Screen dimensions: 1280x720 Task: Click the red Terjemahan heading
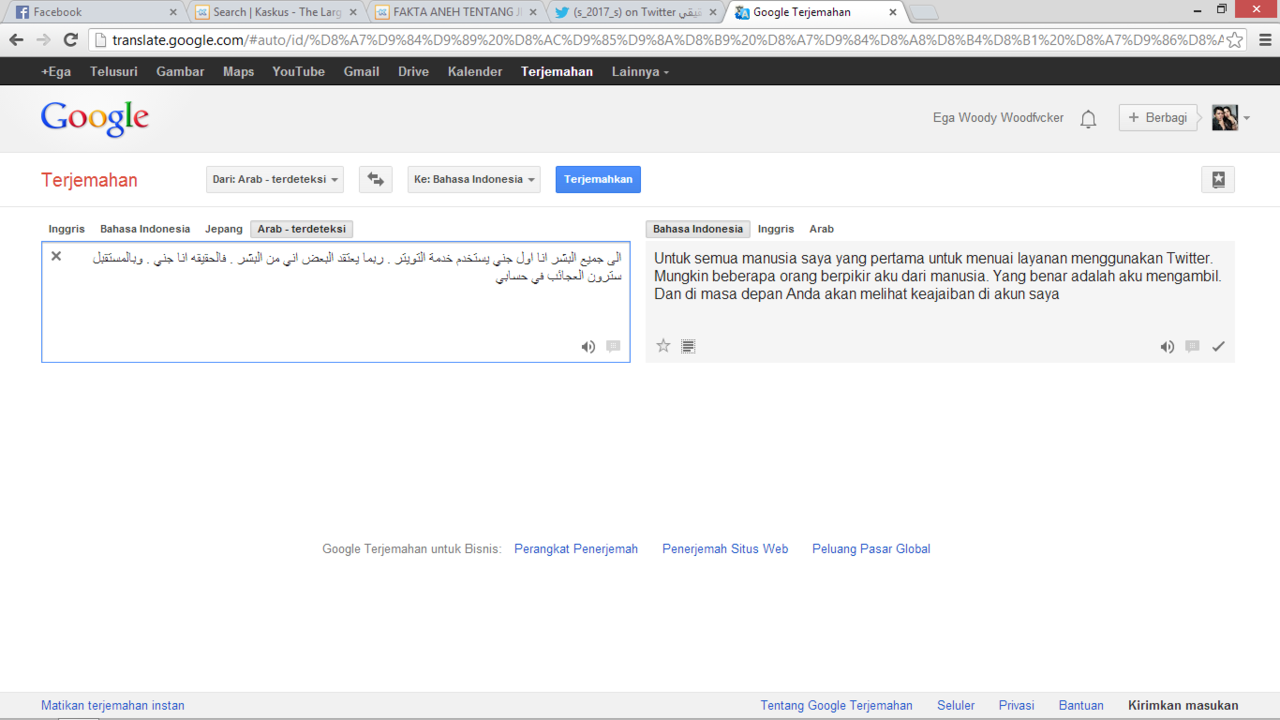coord(89,180)
